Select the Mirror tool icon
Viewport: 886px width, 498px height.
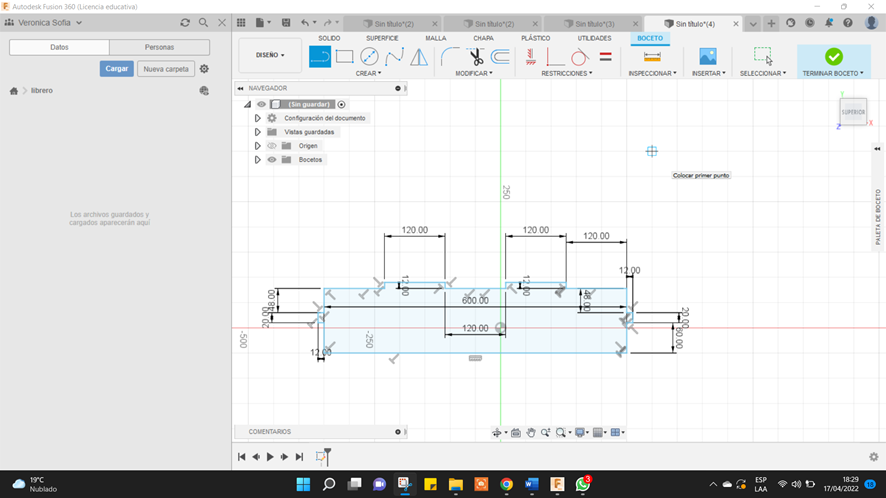click(419, 57)
